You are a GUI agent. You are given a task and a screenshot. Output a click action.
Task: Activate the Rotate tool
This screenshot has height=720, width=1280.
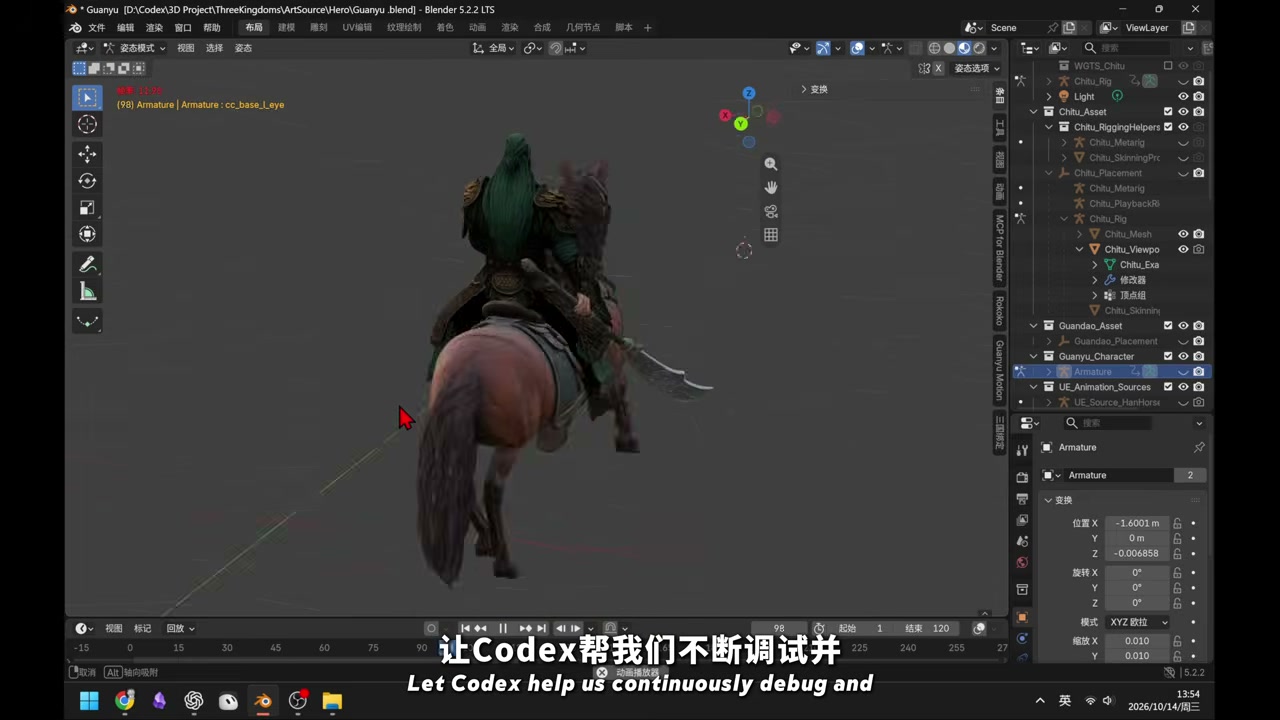[x=87, y=181]
